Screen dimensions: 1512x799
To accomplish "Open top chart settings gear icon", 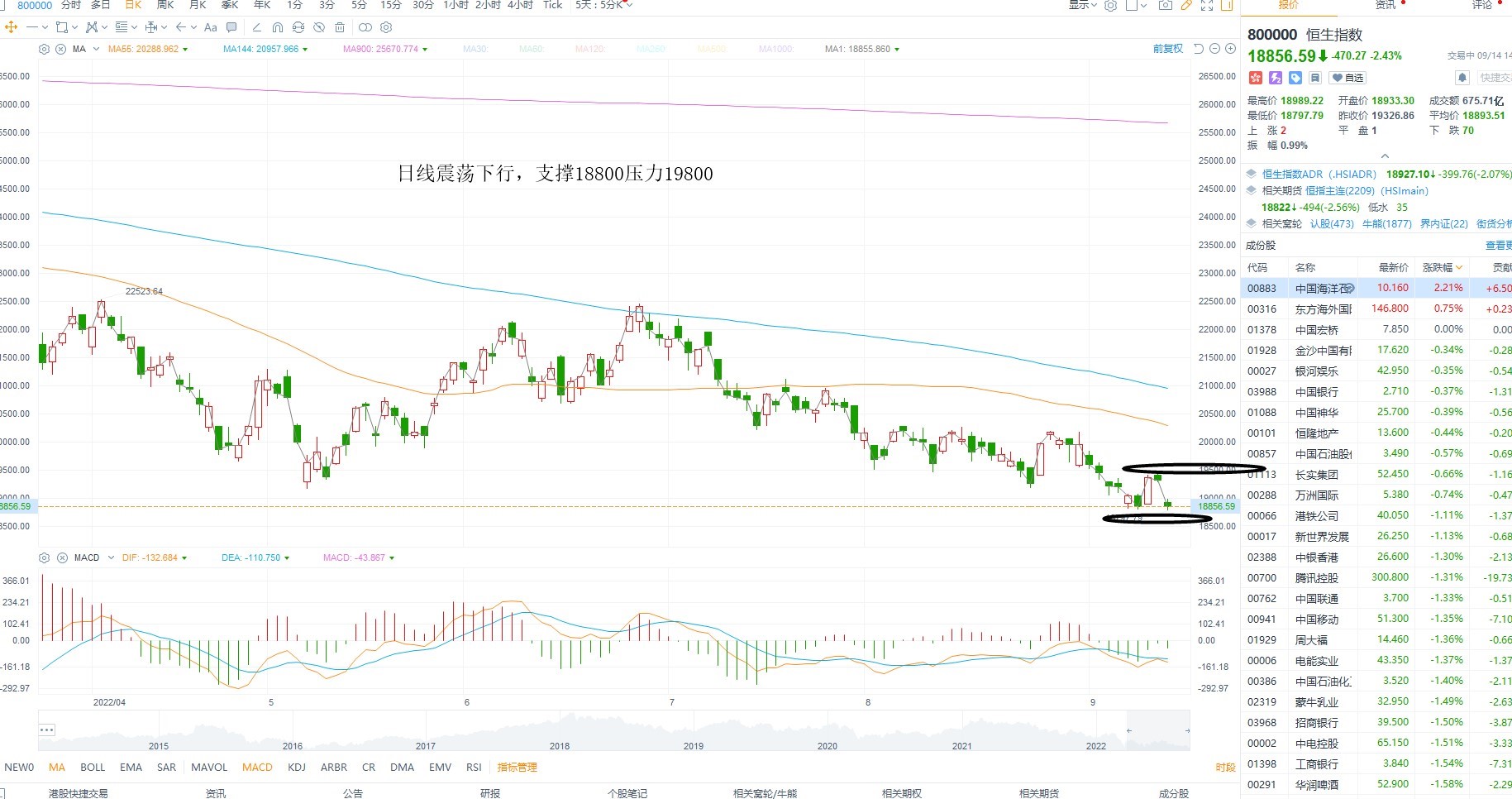I will pos(1110,5).
